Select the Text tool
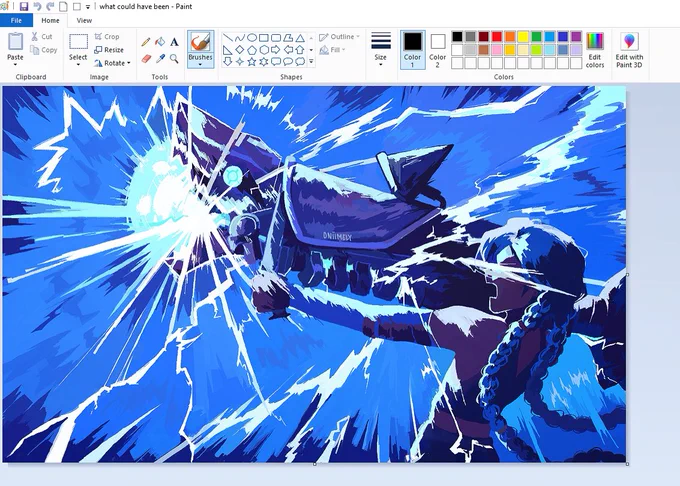680x486 pixels. tap(174, 42)
